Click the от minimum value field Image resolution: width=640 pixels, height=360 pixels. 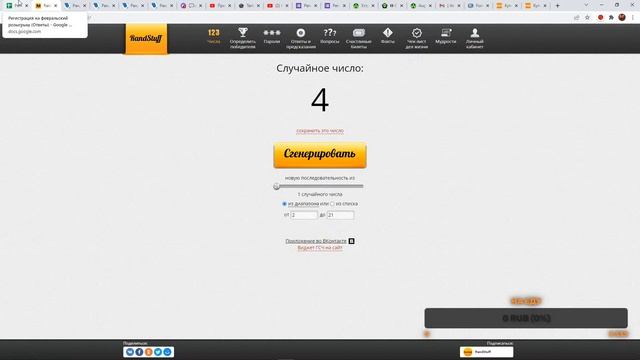[304, 215]
